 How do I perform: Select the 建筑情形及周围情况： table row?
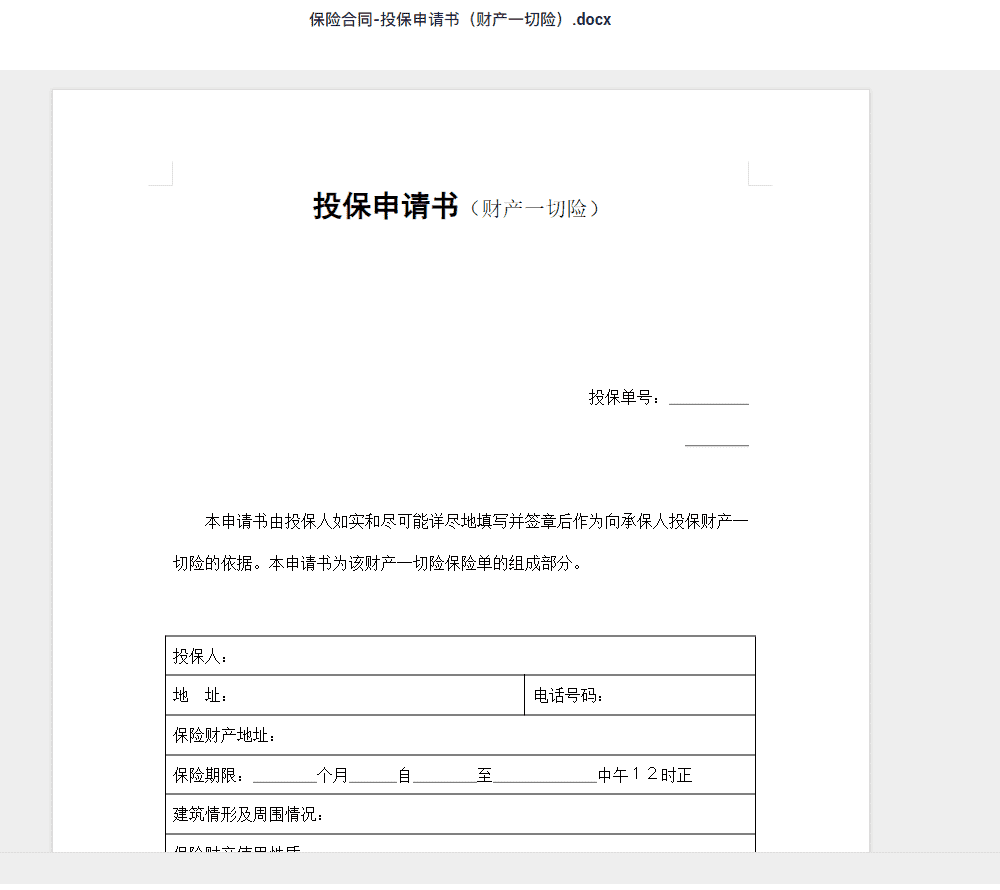(460, 814)
